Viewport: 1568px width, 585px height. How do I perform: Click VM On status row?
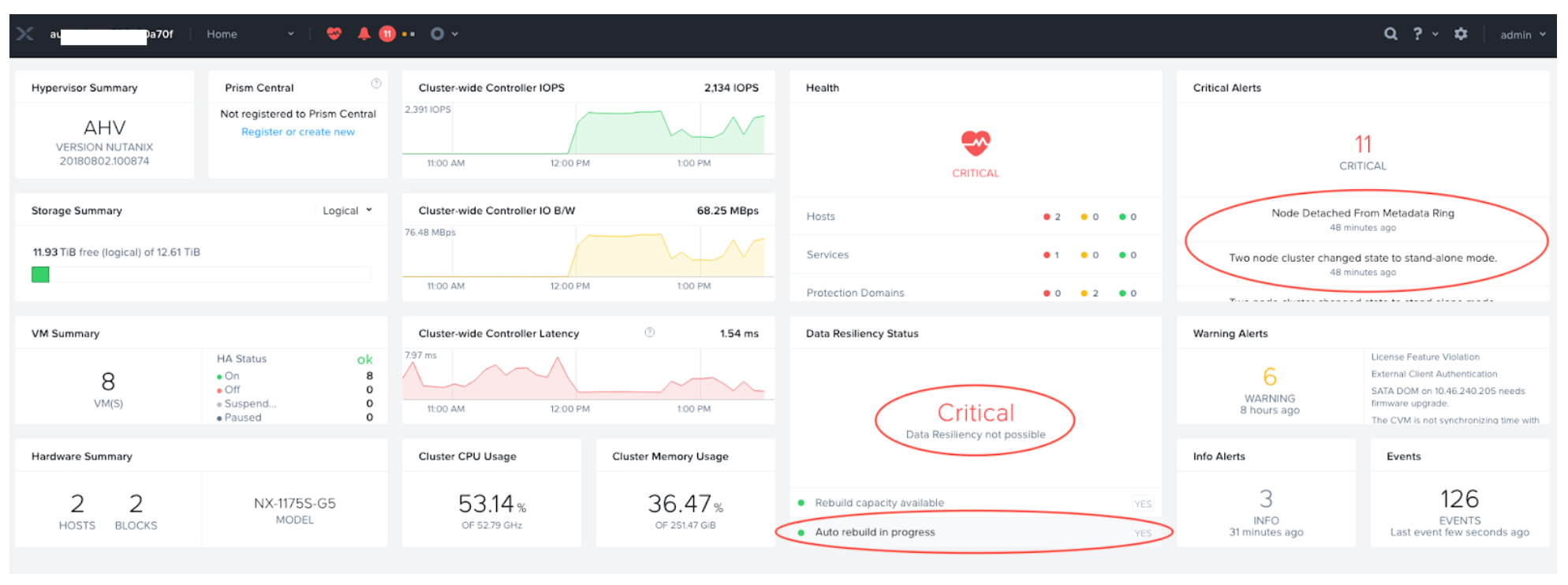pos(294,376)
